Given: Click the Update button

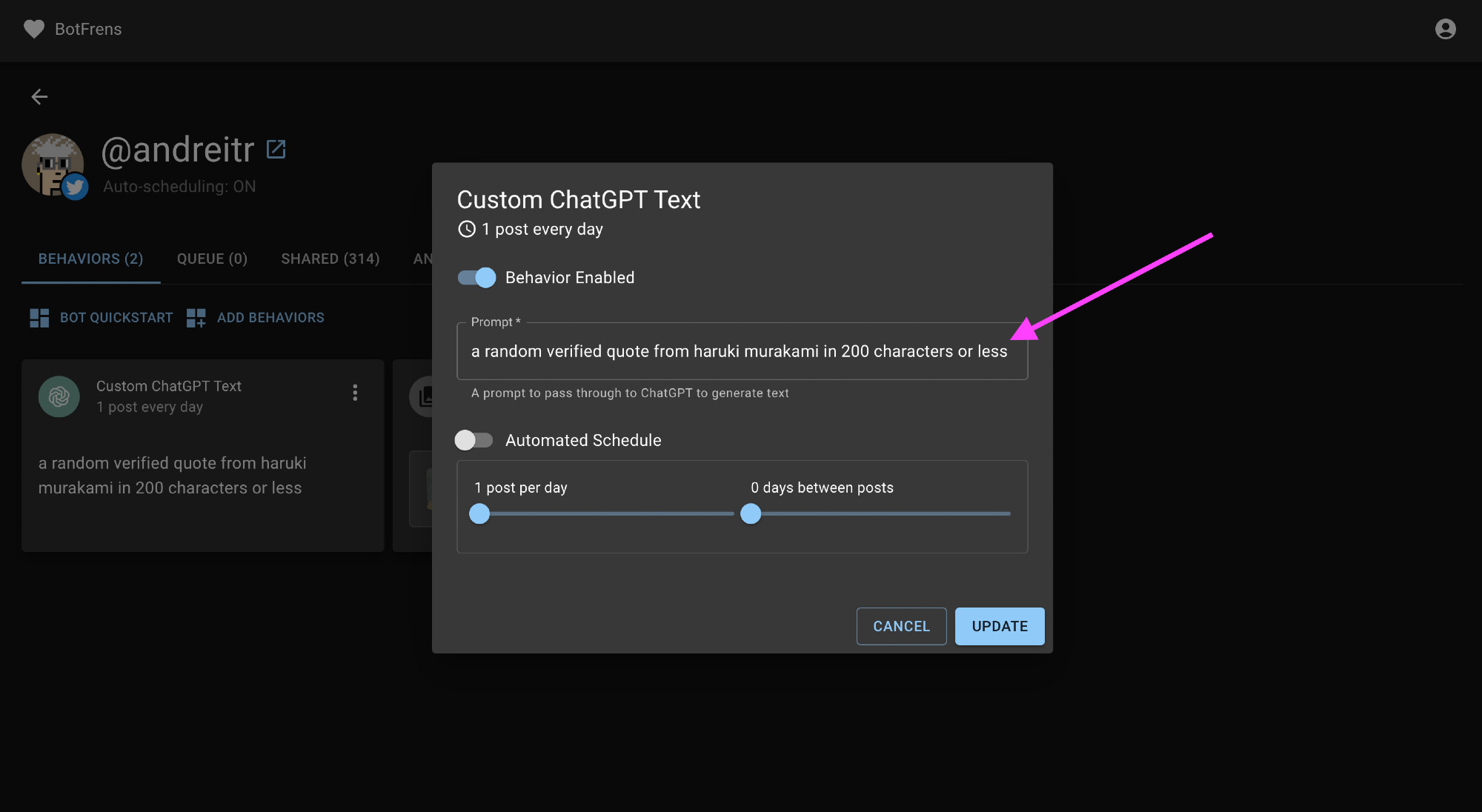Looking at the screenshot, I should coord(1000,626).
